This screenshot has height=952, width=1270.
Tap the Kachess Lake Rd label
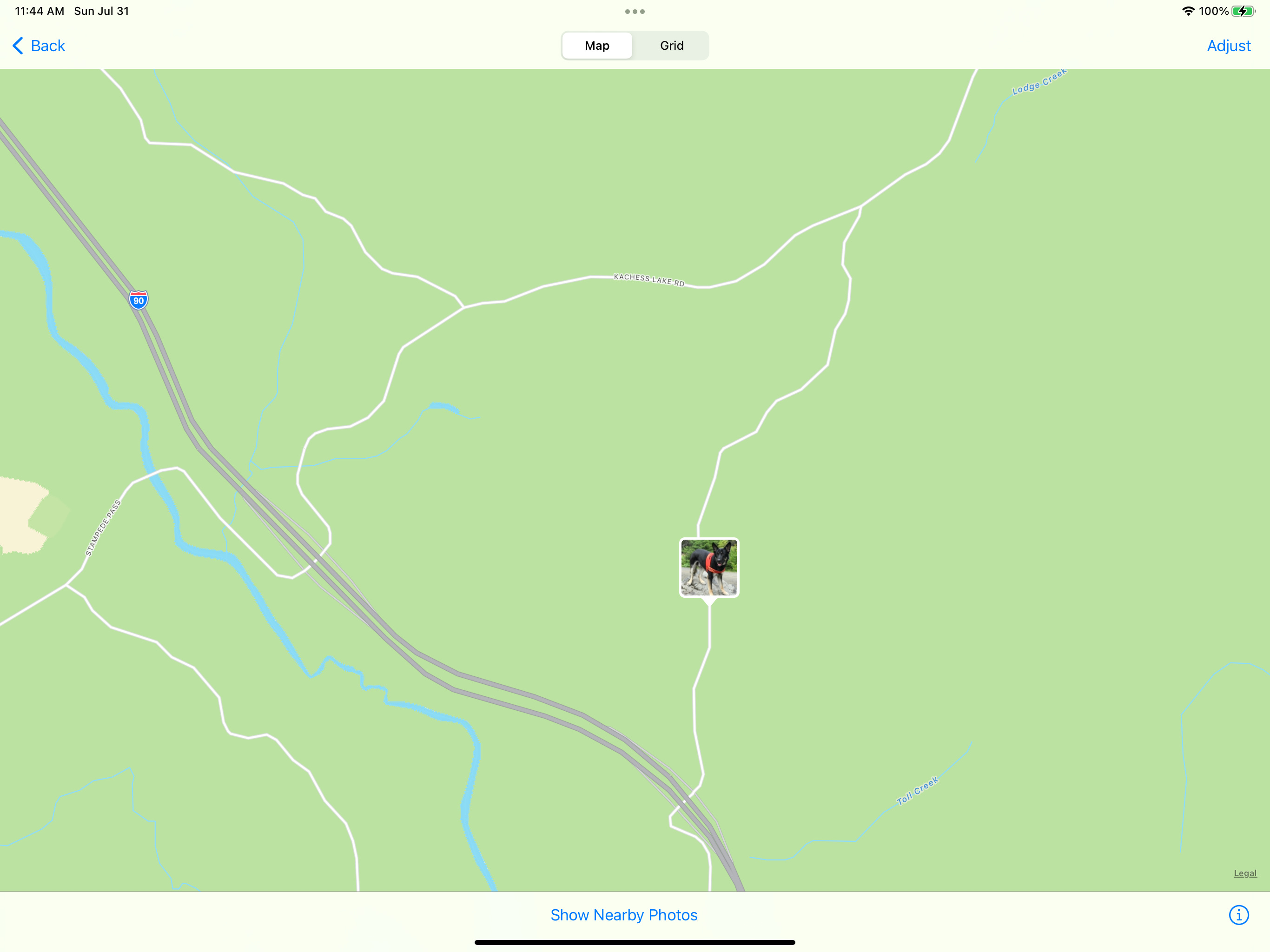click(649, 280)
